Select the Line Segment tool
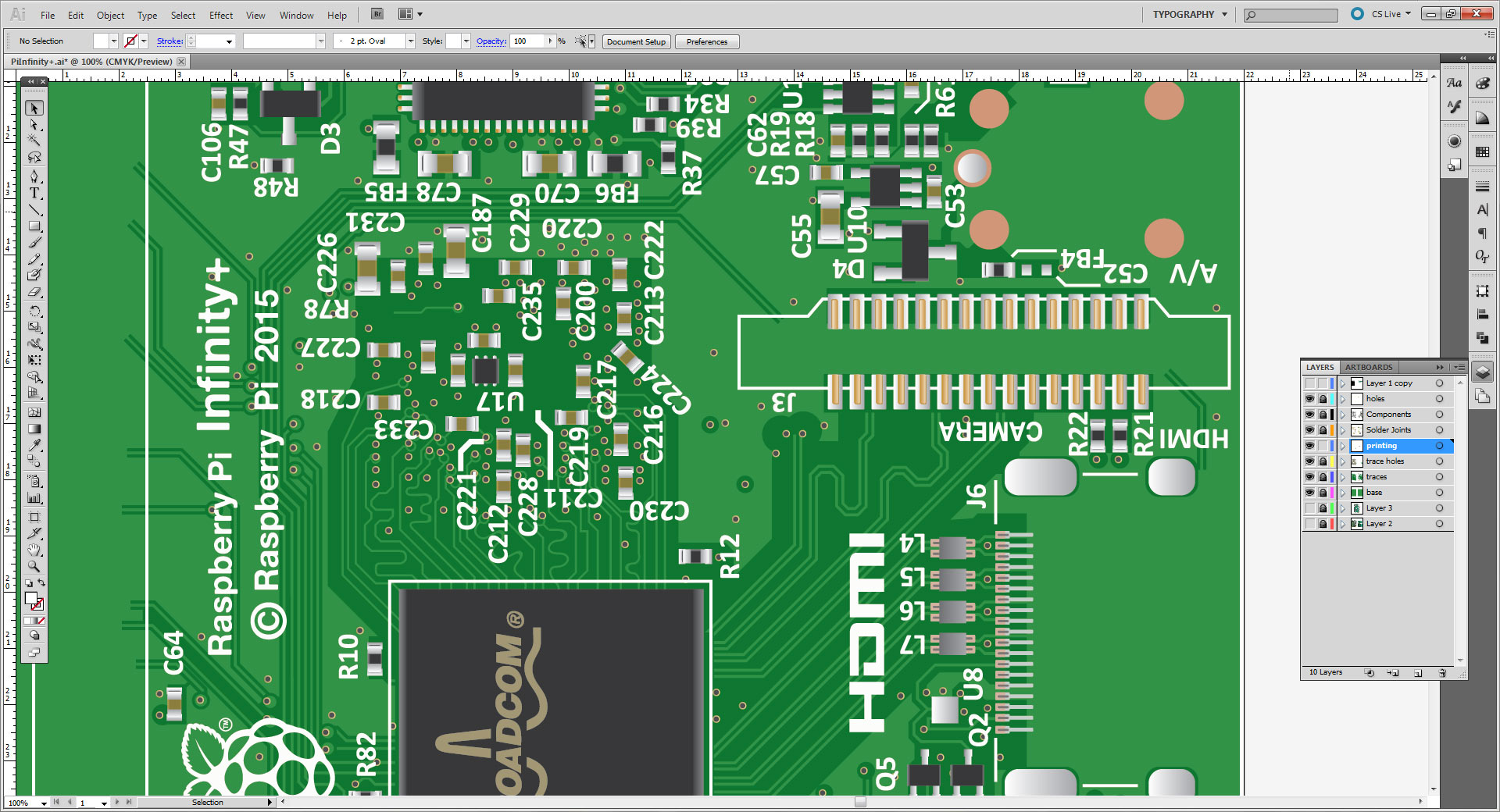The width and height of the screenshot is (1500, 812). pyautogui.click(x=34, y=210)
